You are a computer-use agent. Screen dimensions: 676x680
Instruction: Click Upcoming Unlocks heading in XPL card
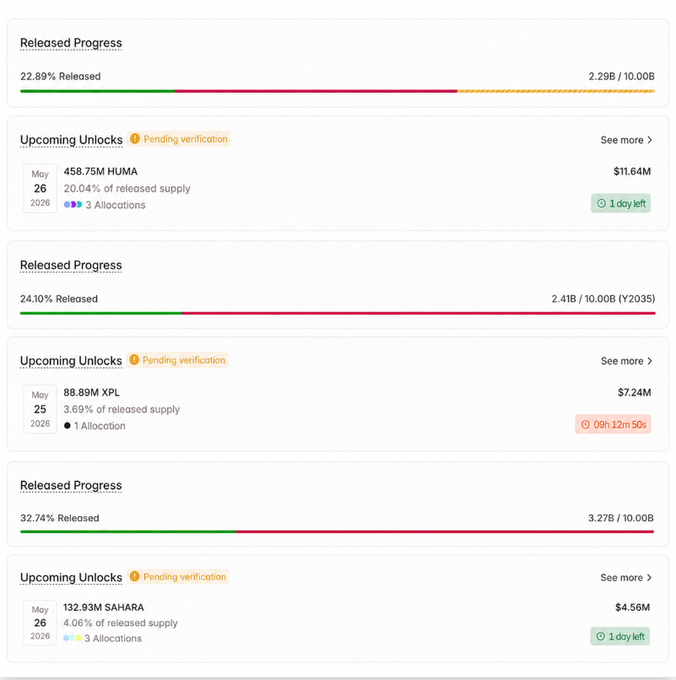[x=71, y=361]
